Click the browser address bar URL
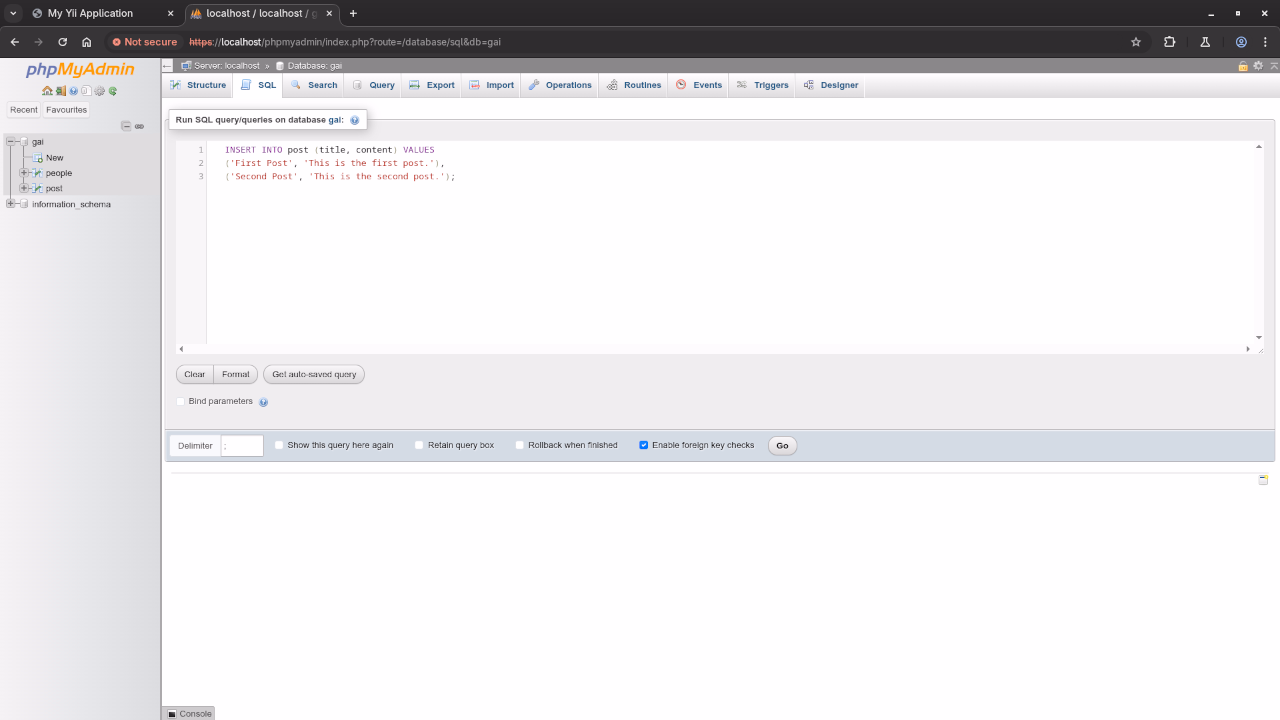 click(x=345, y=42)
